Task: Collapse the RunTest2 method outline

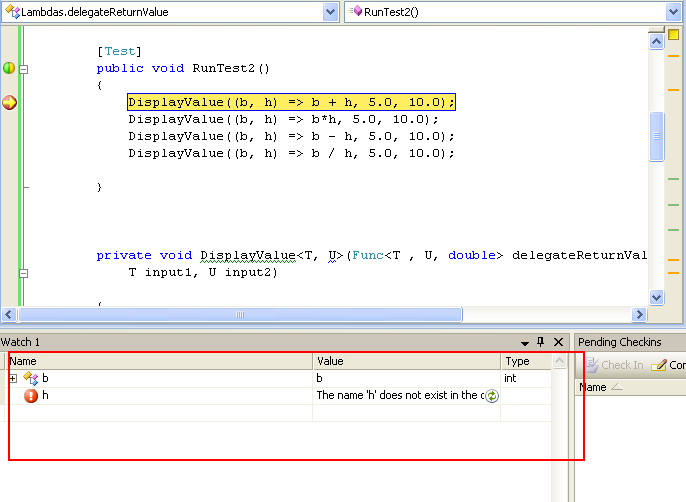Action: pos(24,69)
